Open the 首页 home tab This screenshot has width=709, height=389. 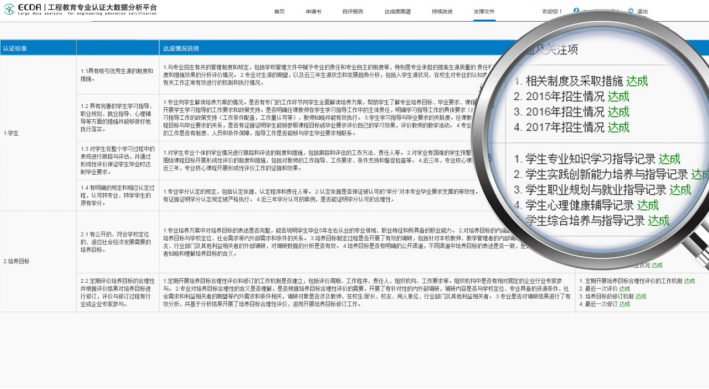click(279, 11)
